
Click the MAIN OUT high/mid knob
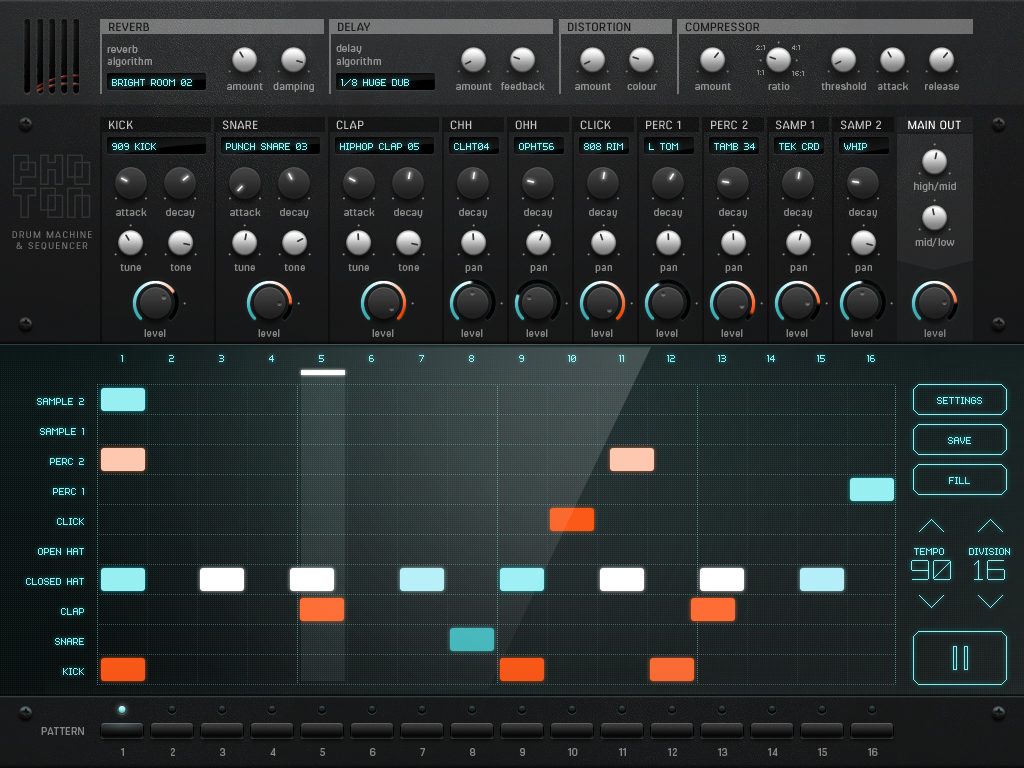point(935,161)
